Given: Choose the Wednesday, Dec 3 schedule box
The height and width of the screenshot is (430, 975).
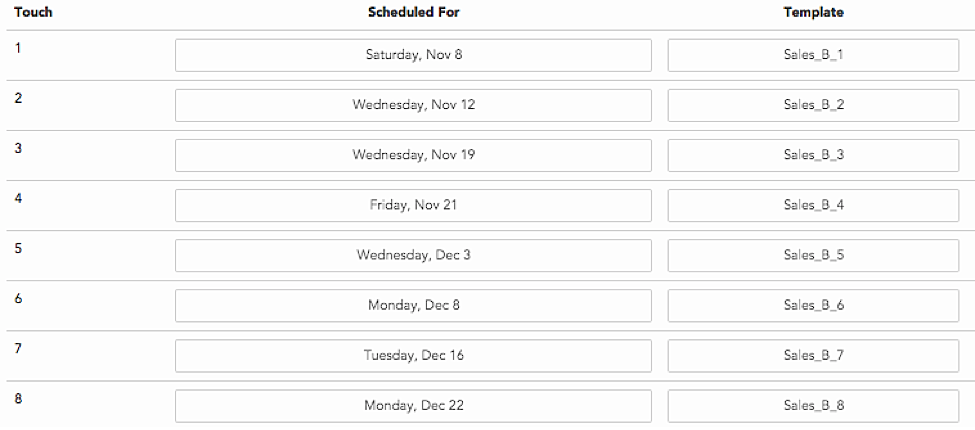Looking at the screenshot, I should click(414, 255).
